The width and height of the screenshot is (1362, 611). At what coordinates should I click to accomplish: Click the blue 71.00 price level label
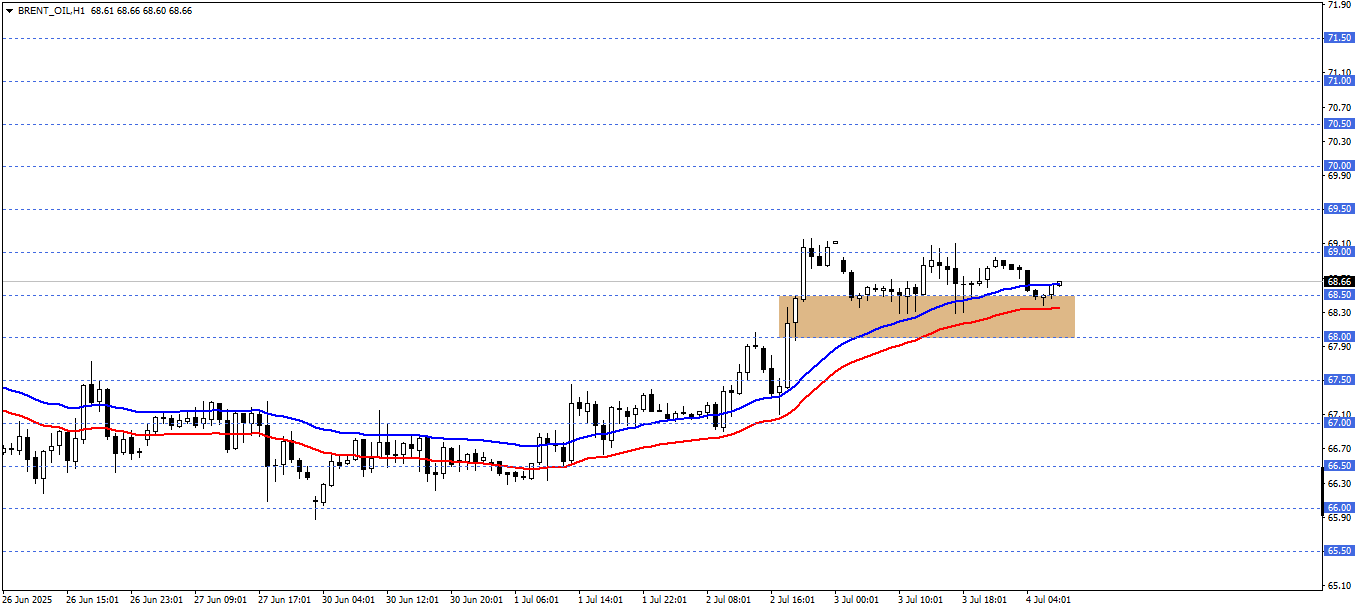1339,81
